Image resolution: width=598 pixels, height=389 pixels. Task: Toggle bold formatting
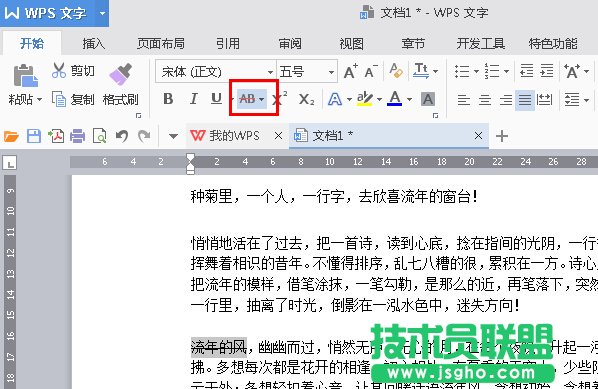click(x=168, y=99)
